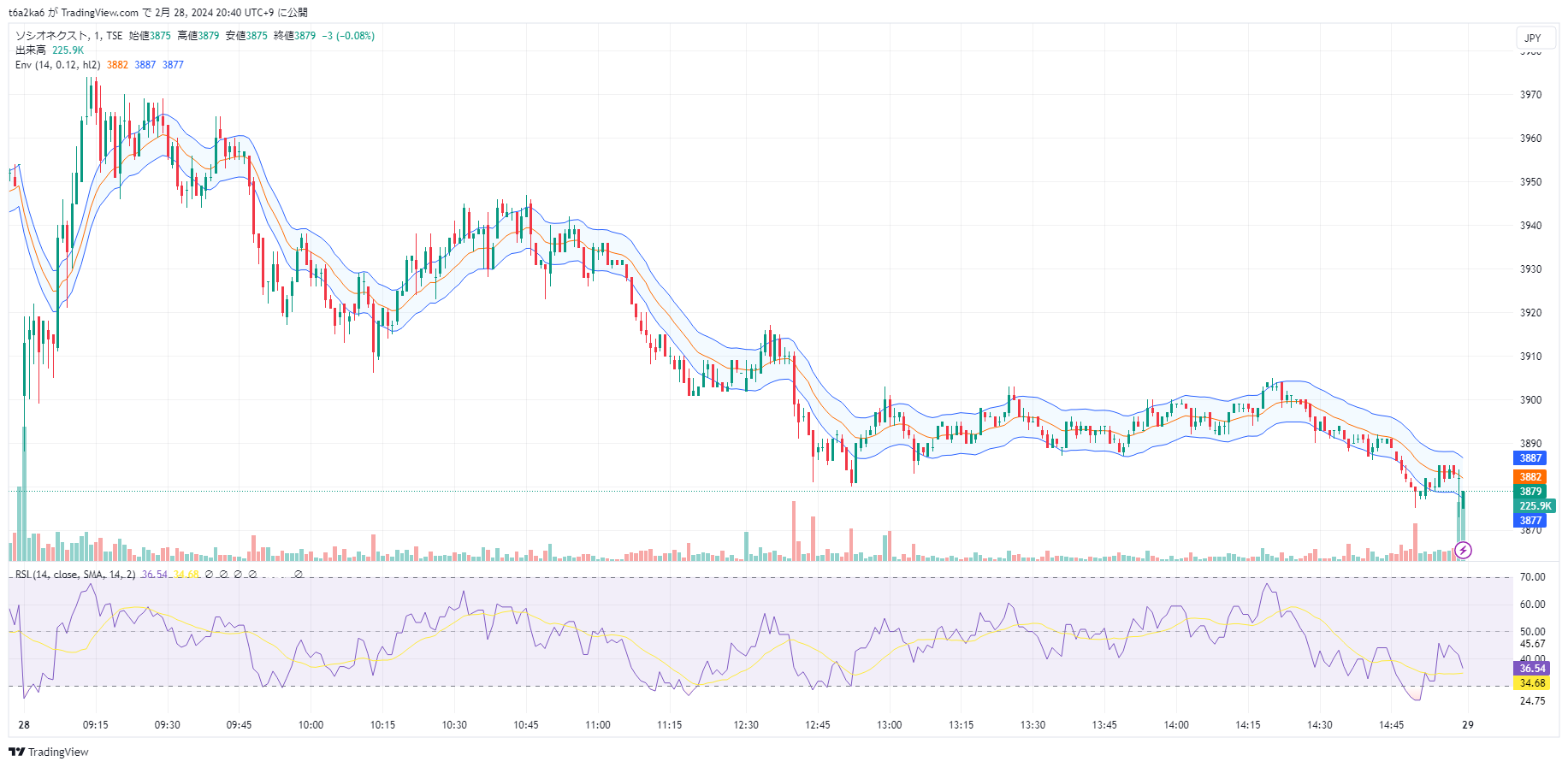
Task: Click the 出来高 volume legend label
Action: coord(31,50)
